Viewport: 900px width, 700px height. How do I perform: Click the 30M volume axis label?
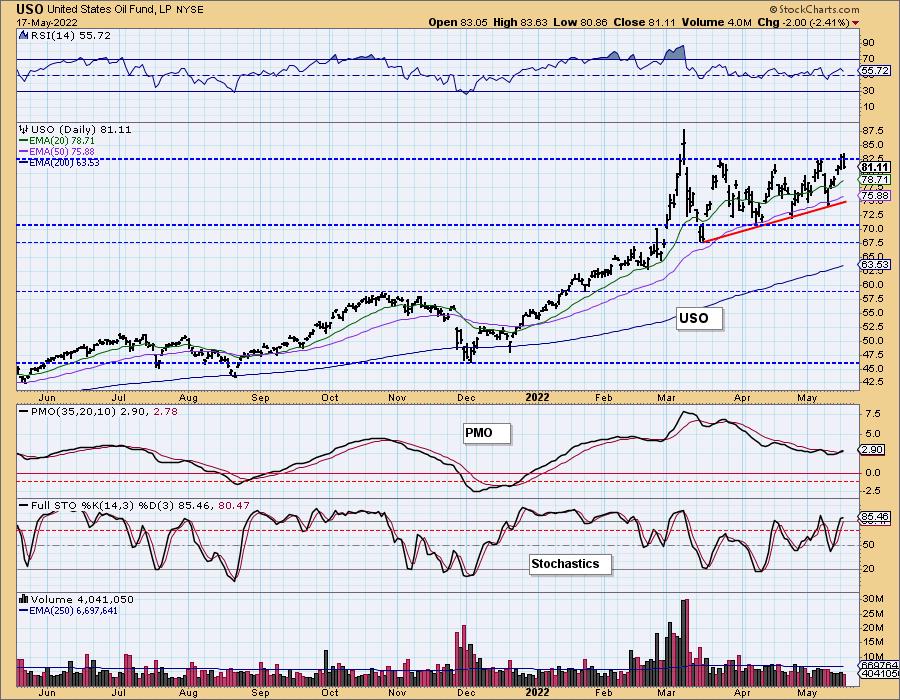pyautogui.click(x=872, y=598)
